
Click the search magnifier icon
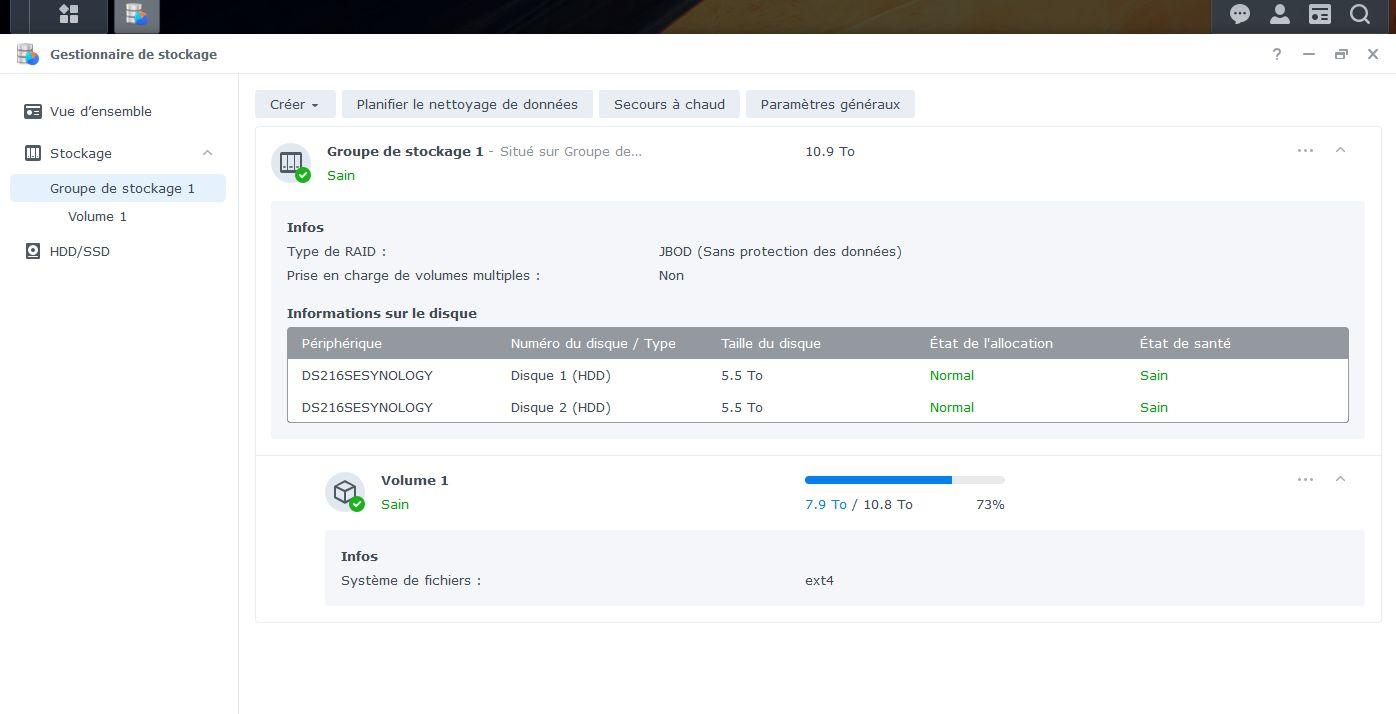(1359, 14)
